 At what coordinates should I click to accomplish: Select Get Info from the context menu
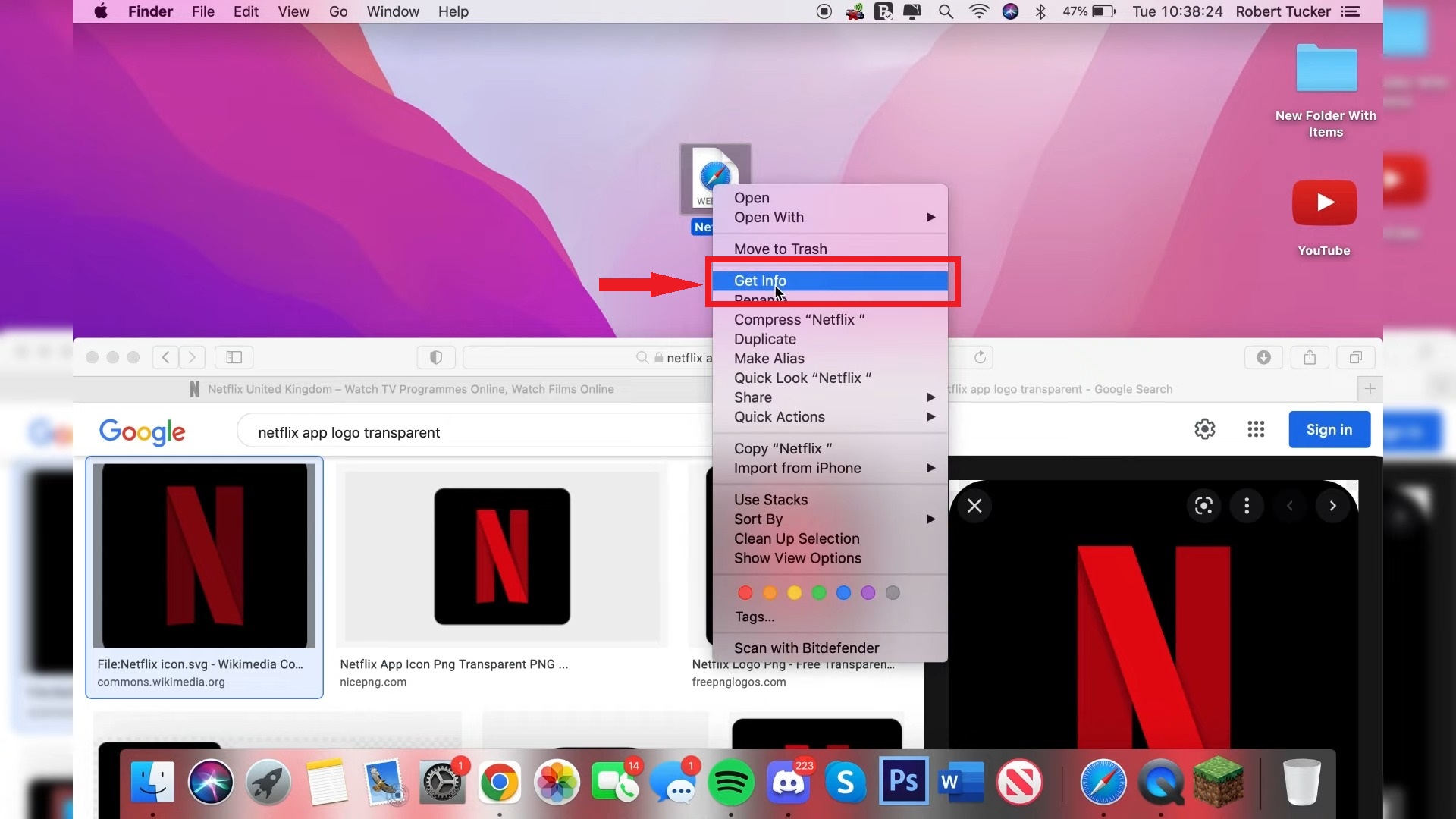760,281
